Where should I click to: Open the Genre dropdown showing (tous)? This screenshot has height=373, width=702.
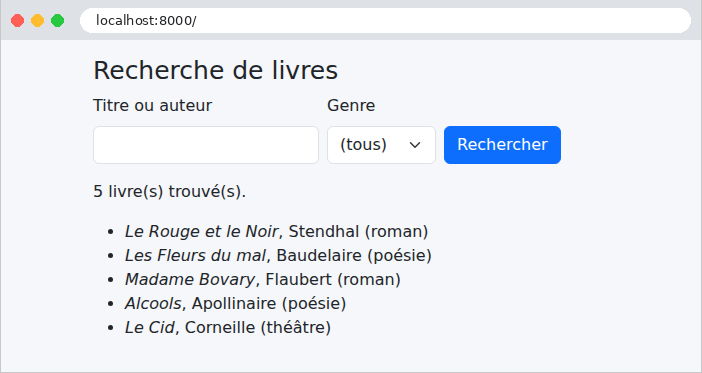[x=381, y=145]
